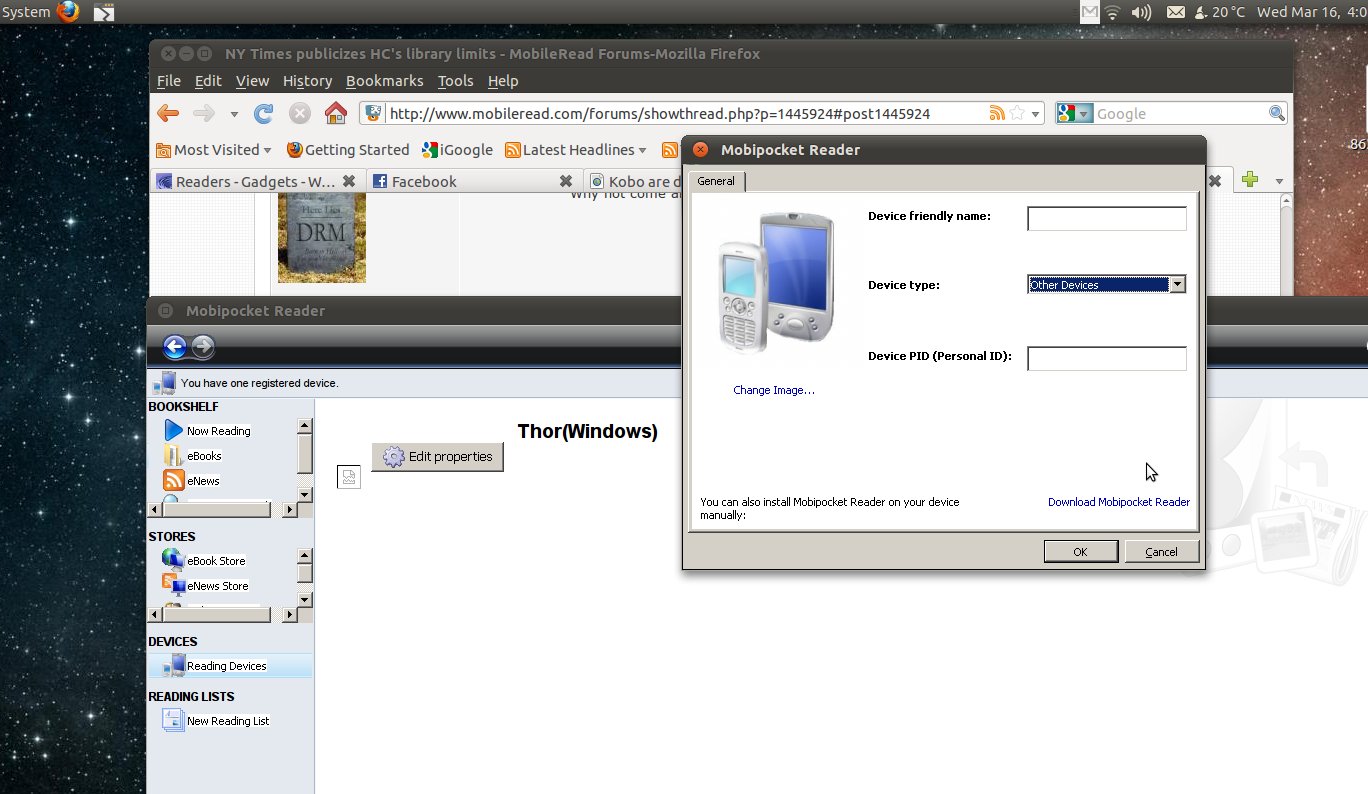This screenshot has height=794, width=1368.
Task: Go to the Firefox home page
Action: [336, 113]
